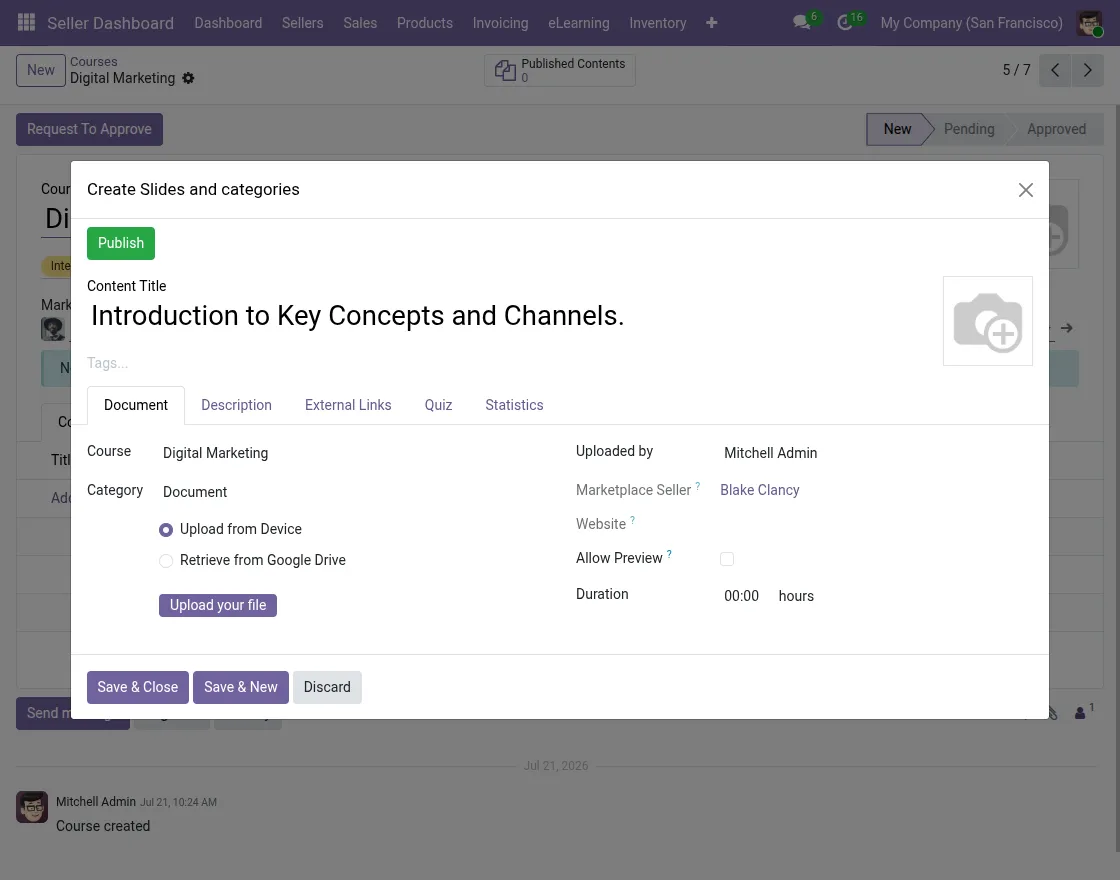Screen dimensions: 1120x880
Task: Open company switcher My Company (San Francisco)
Action: pos(971,23)
